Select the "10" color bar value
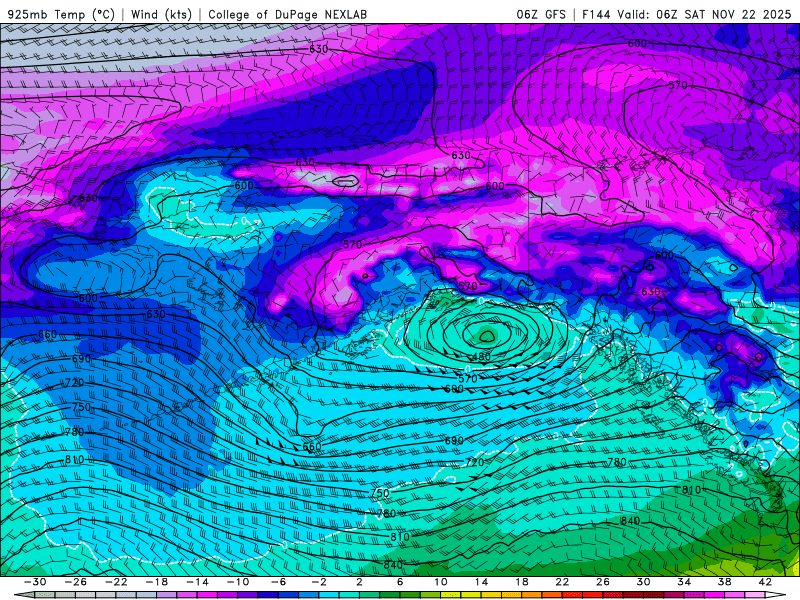Viewport: 800px width, 600px height. [x=441, y=582]
